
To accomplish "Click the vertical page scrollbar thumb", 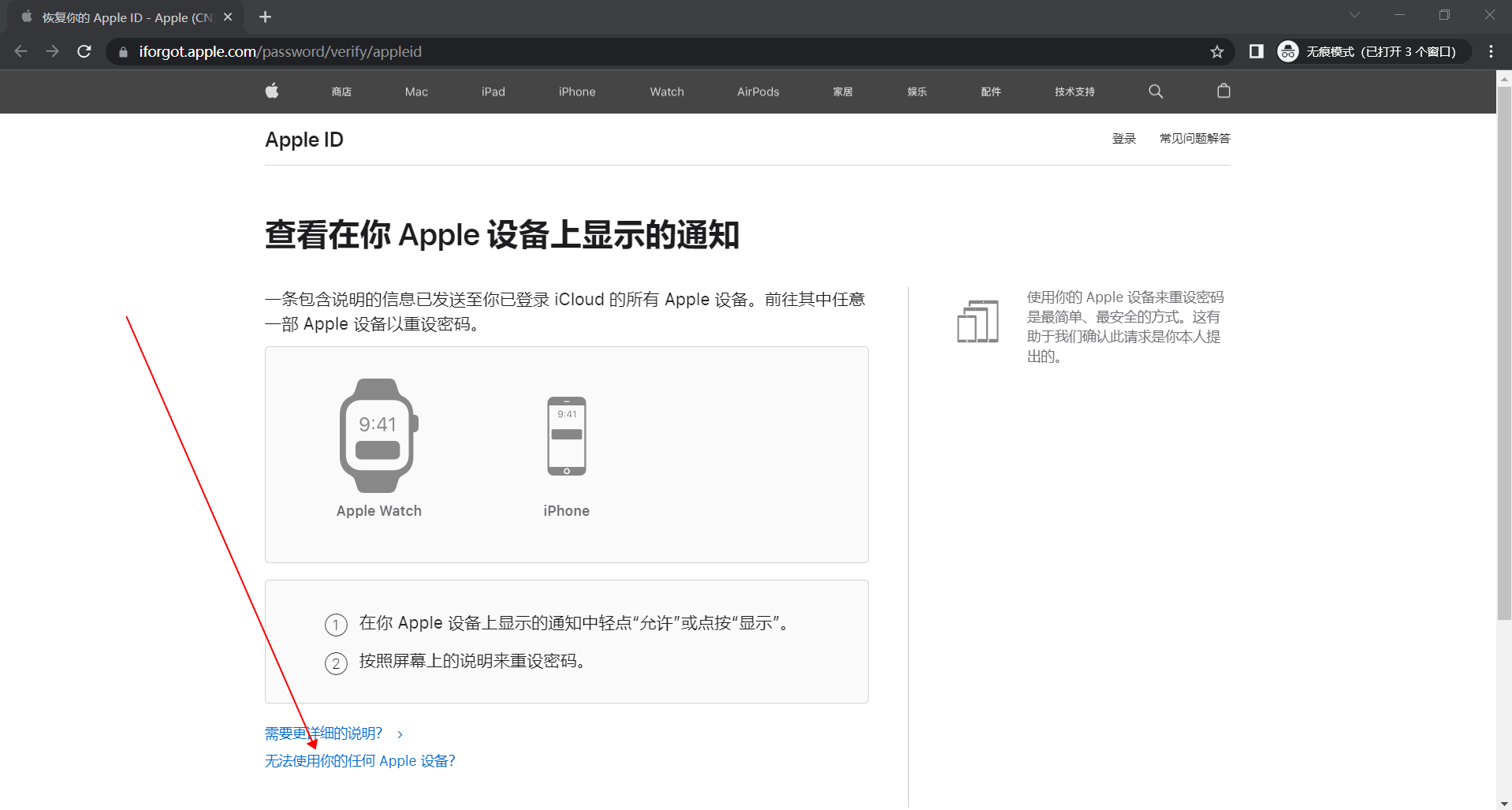I will point(1504,353).
